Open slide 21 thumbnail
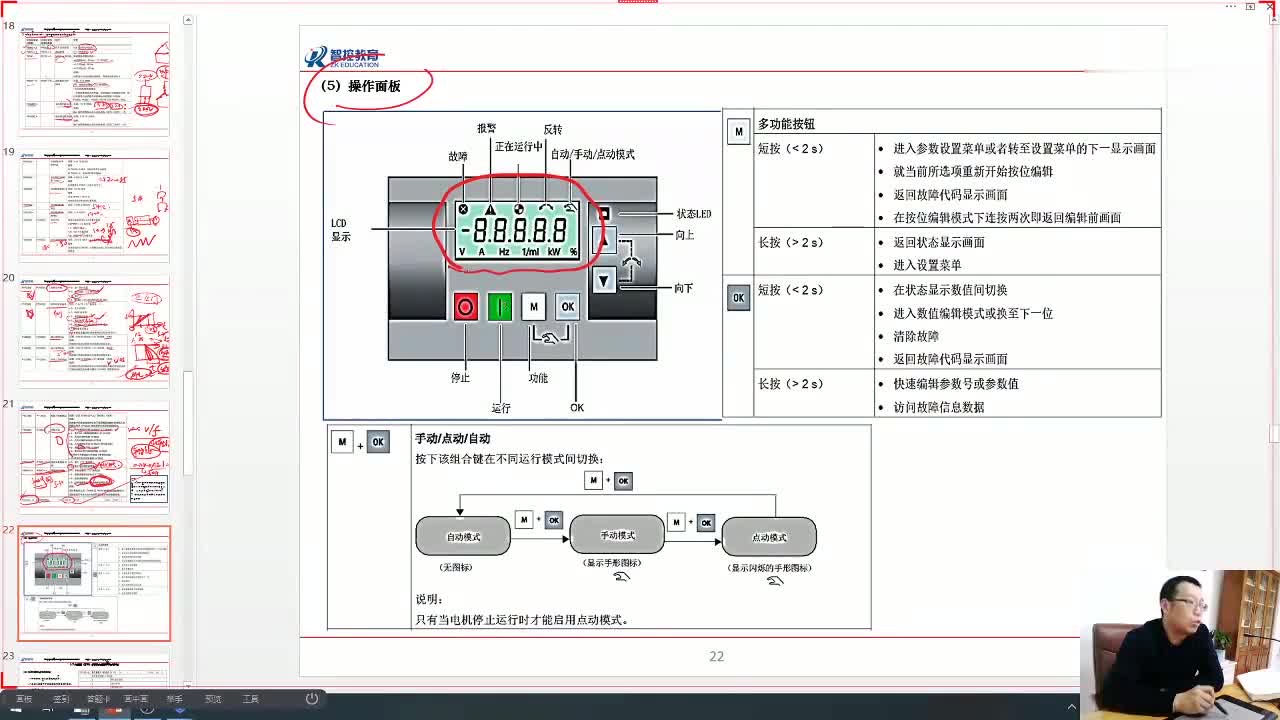The height and width of the screenshot is (720, 1280). click(x=94, y=458)
